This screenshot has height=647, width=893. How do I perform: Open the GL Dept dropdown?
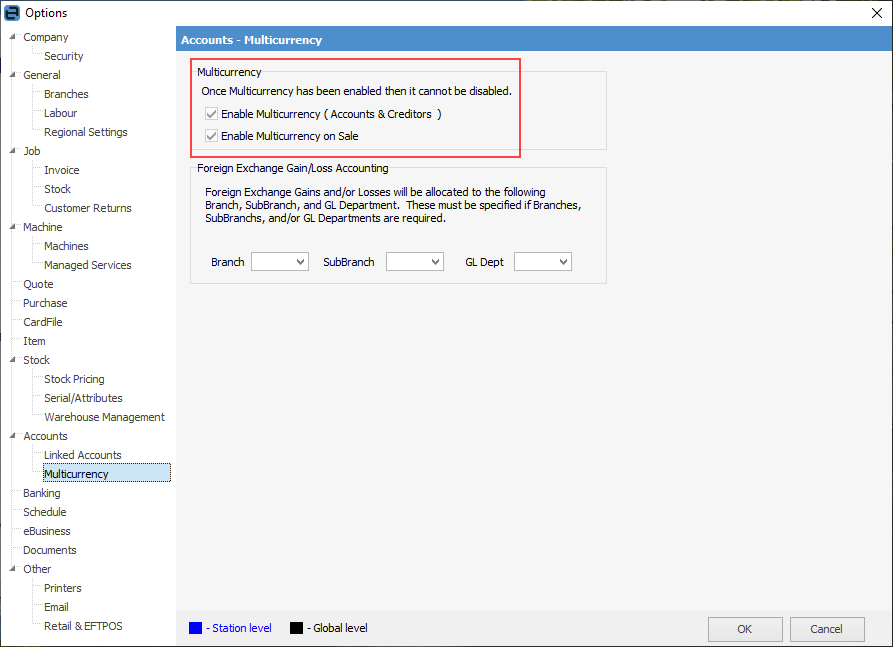click(543, 262)
